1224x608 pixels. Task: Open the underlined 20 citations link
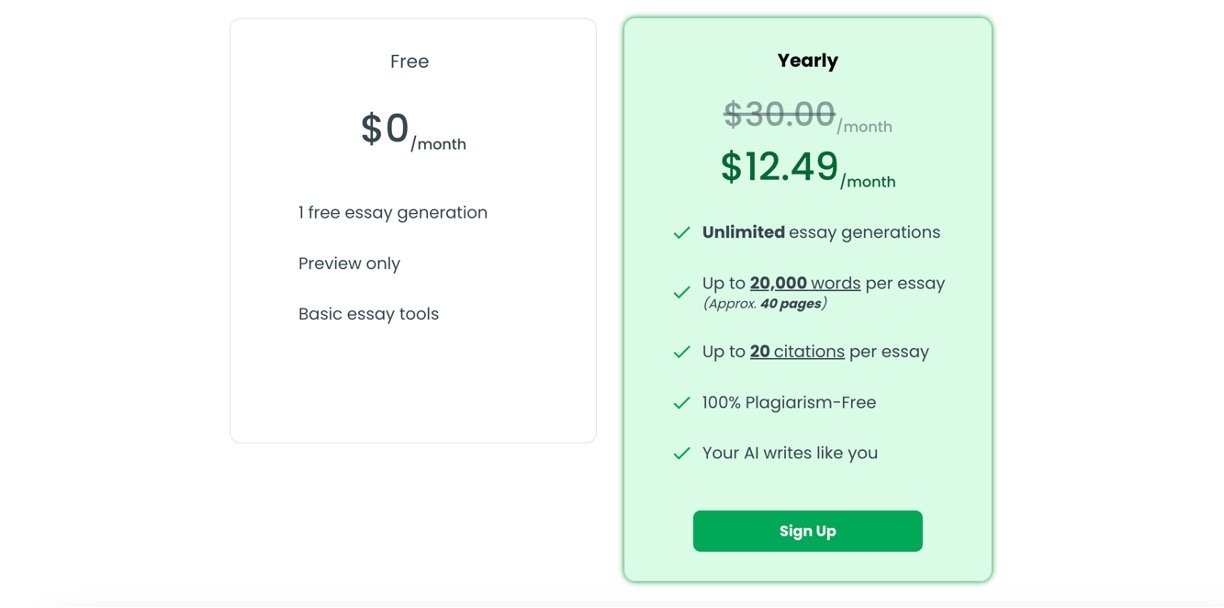click(797, 352)
